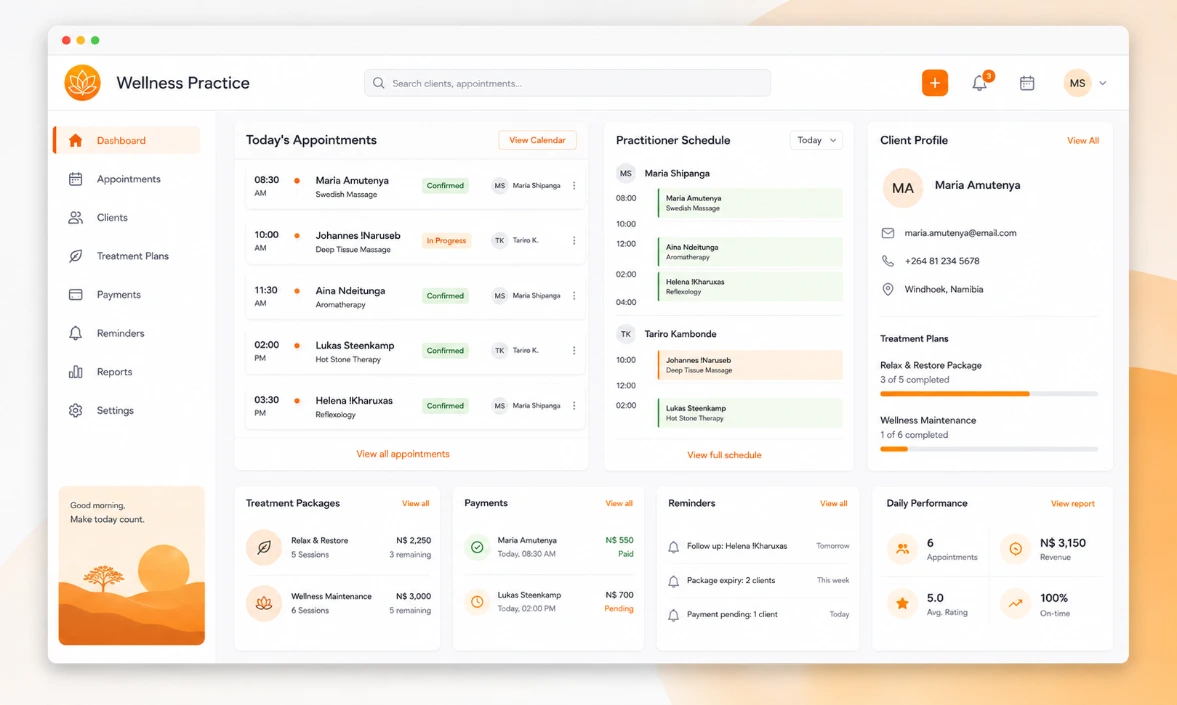
Task: Click View report in Daily Performance
Action: click(x=1073, y=504)
